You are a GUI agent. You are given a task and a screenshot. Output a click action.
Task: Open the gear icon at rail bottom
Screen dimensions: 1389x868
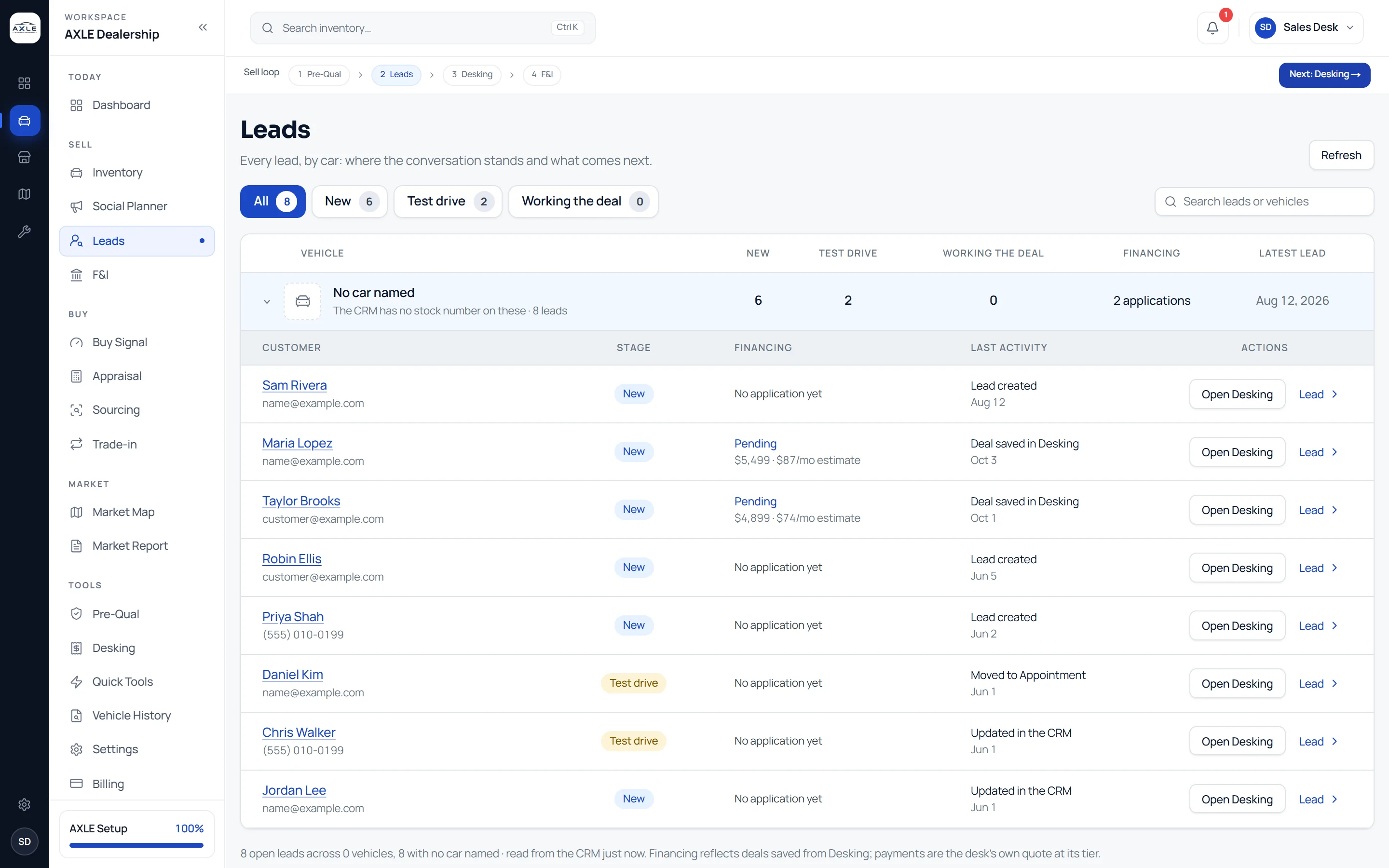tap(24, 804)
